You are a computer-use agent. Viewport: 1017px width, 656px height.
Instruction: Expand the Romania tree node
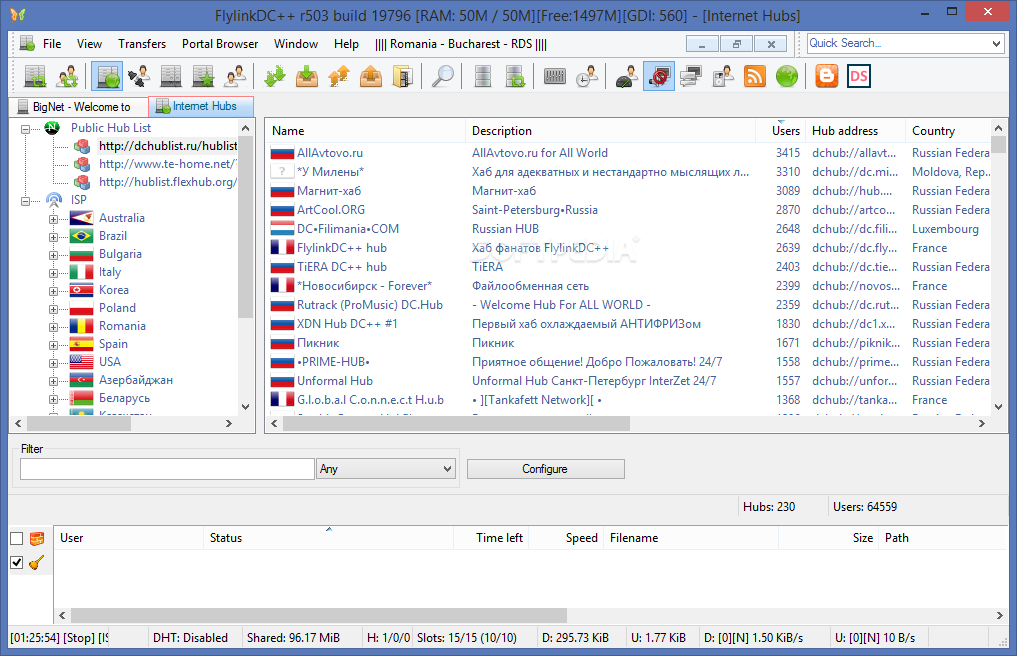53,327
